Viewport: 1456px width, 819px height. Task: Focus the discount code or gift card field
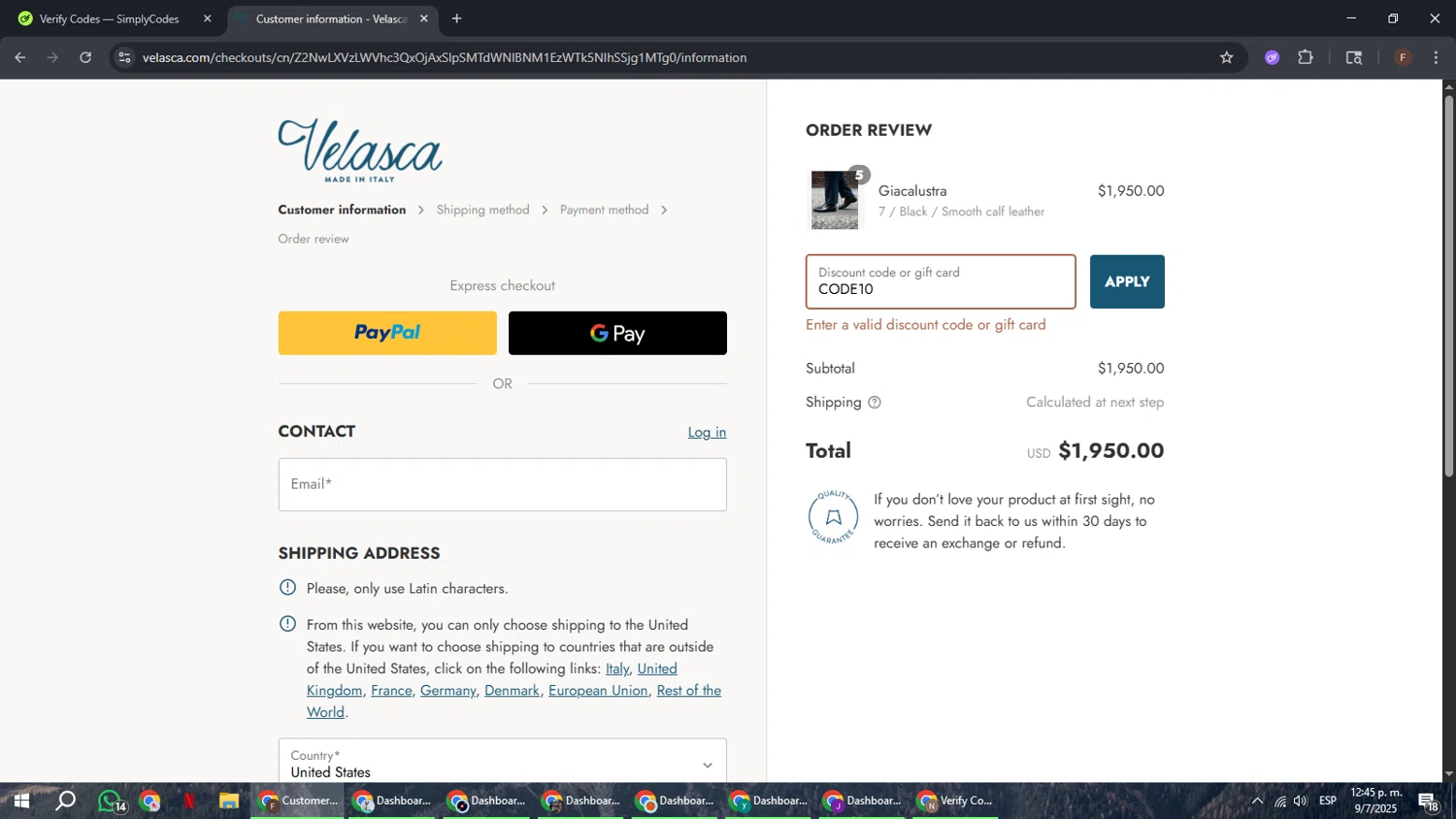tap(941, 281)
